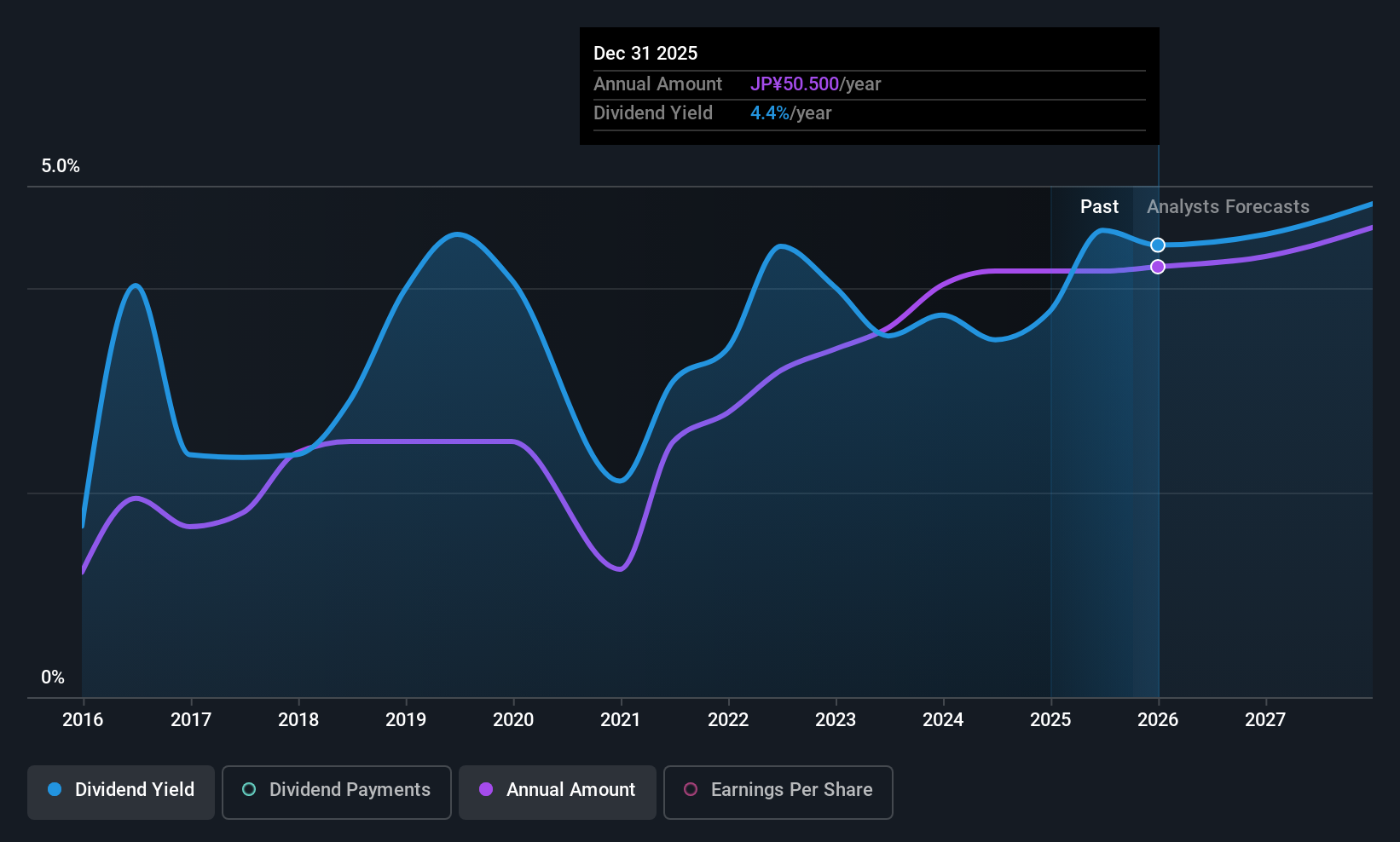Click the blue Dividend Yield legend dot

pyautogui.click(x=55, y=789)
